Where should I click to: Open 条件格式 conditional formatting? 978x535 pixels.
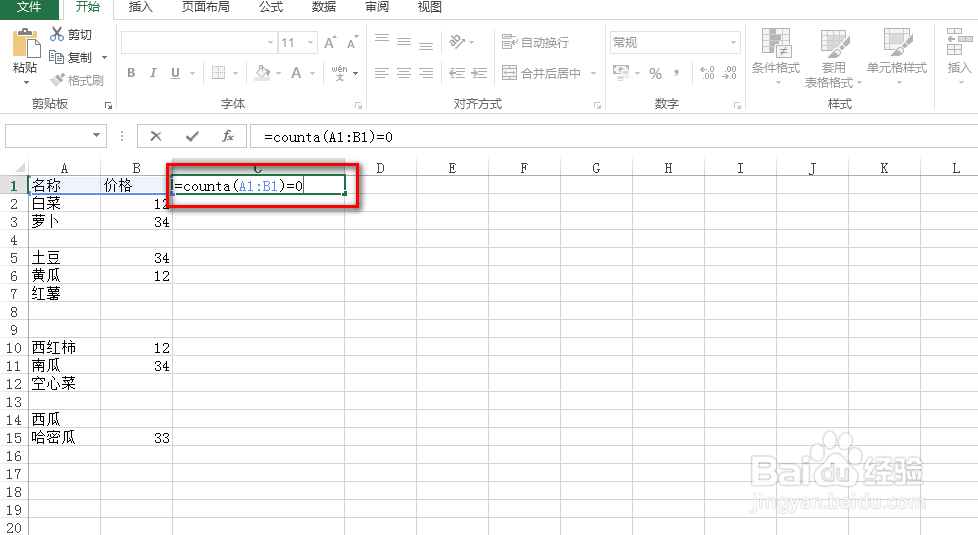(776, 56)
